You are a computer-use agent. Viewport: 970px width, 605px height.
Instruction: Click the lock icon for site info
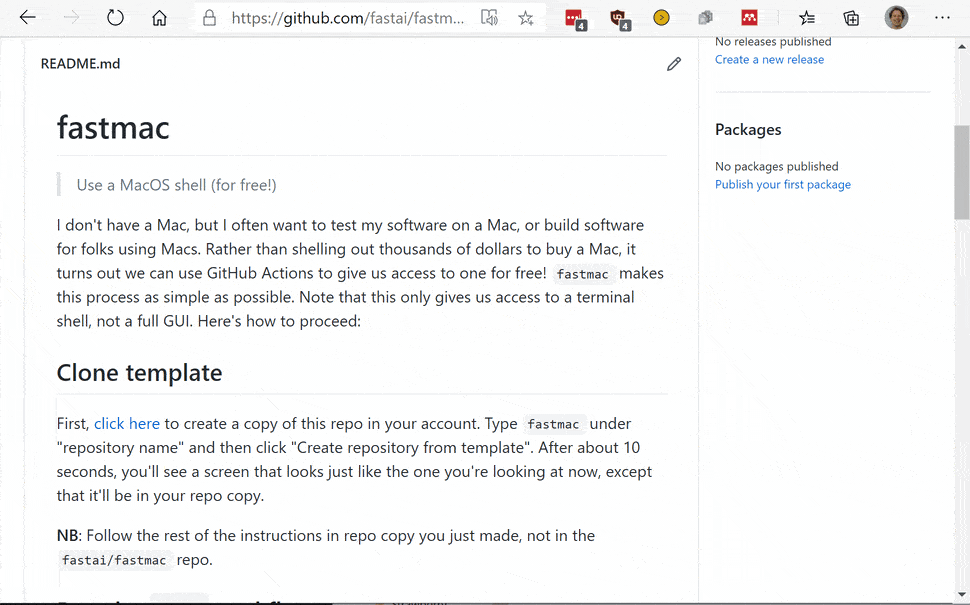click(209, 18)
